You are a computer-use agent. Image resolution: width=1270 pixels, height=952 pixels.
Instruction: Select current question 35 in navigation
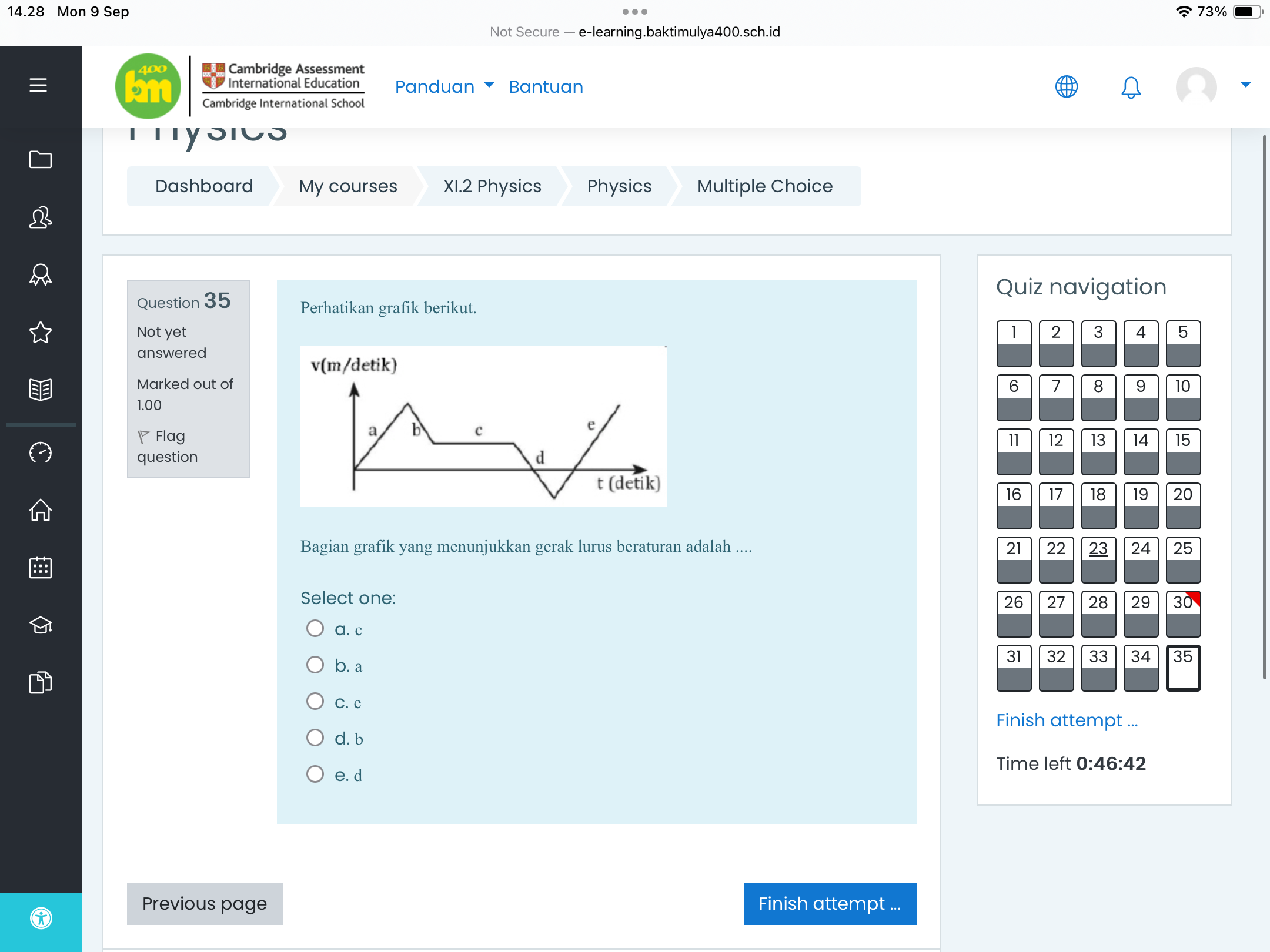1183,668
